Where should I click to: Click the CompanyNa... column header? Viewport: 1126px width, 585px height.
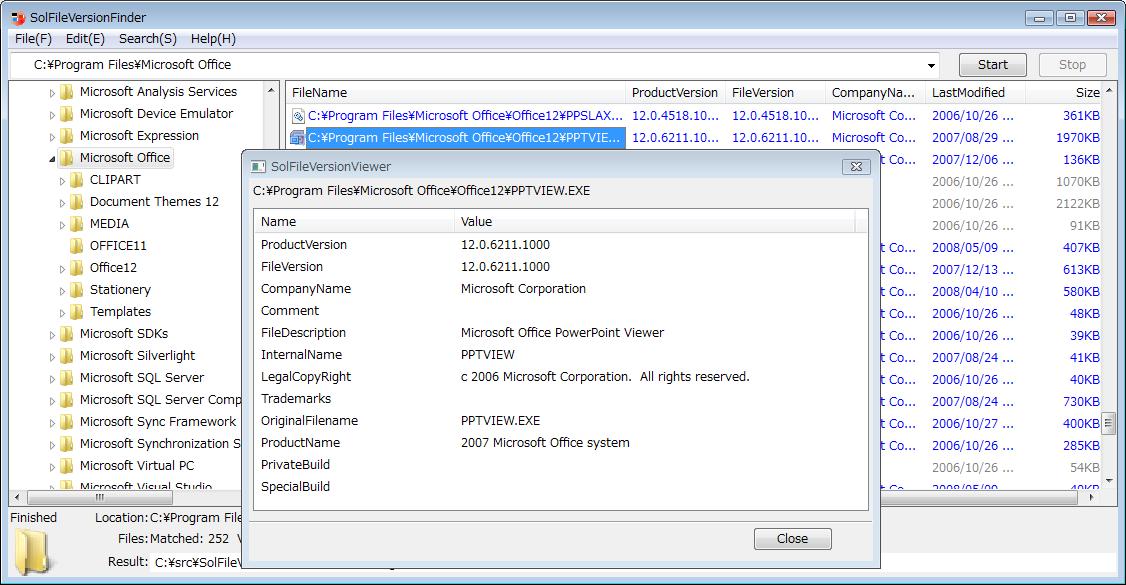(875, 93)
